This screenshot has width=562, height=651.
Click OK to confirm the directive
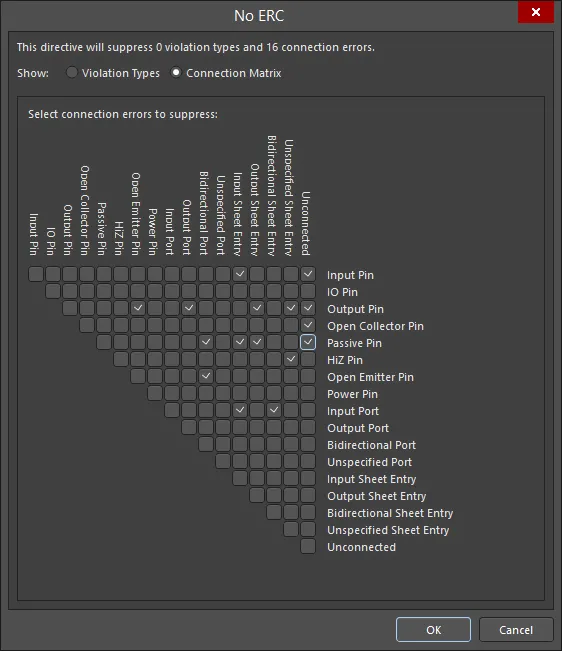point(433,630)
